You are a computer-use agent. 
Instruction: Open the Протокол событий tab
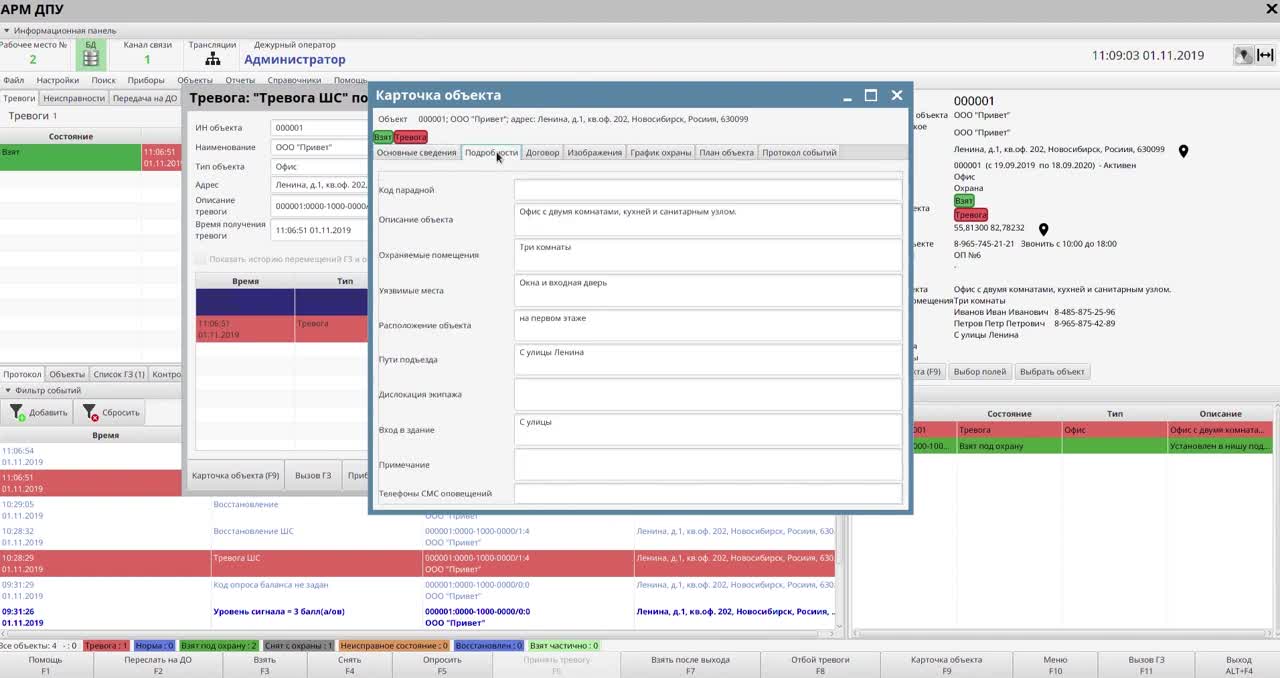click(798, 153)
